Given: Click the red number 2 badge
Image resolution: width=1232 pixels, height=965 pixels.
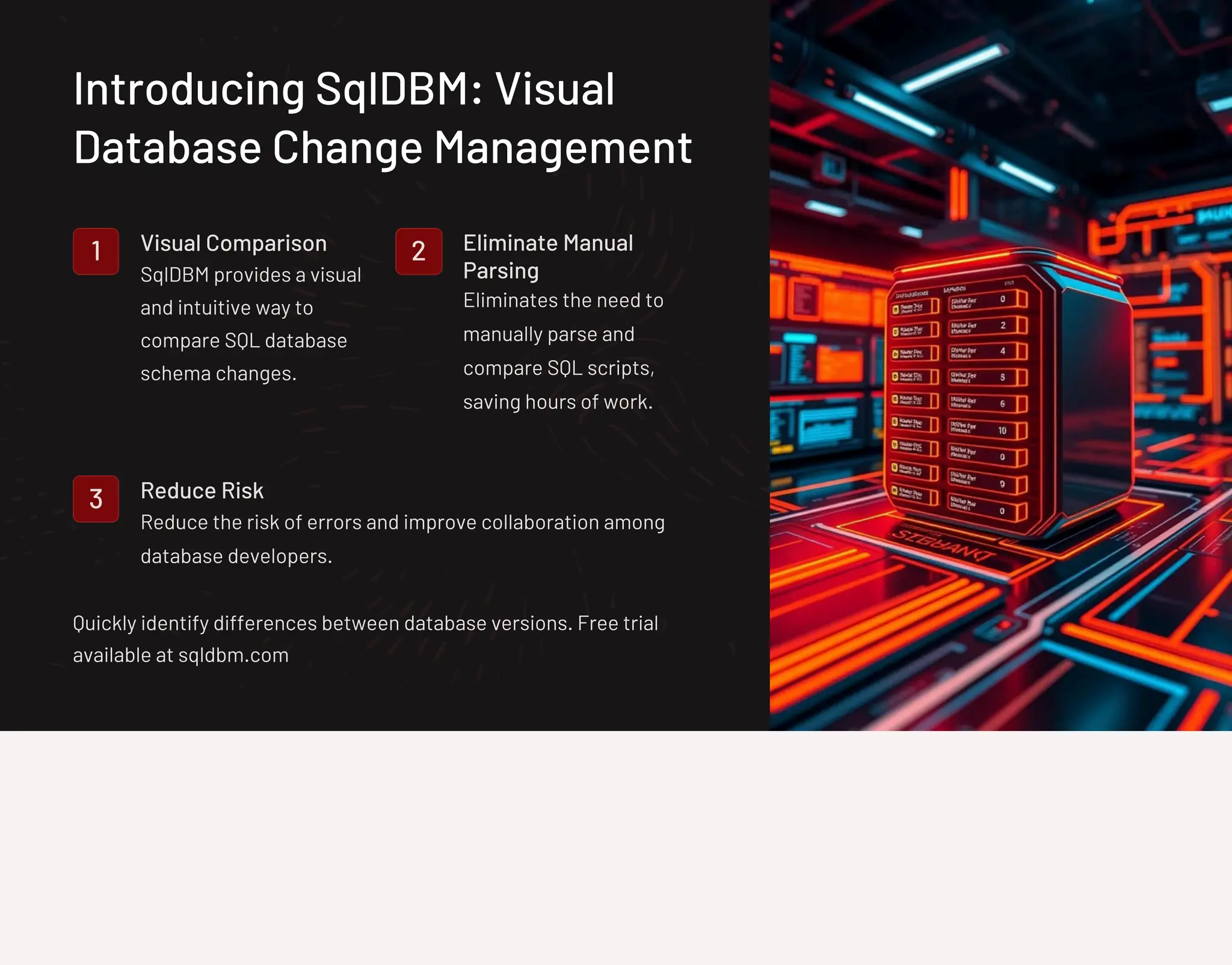Looking at the screenshot, I should click(419, 251).
